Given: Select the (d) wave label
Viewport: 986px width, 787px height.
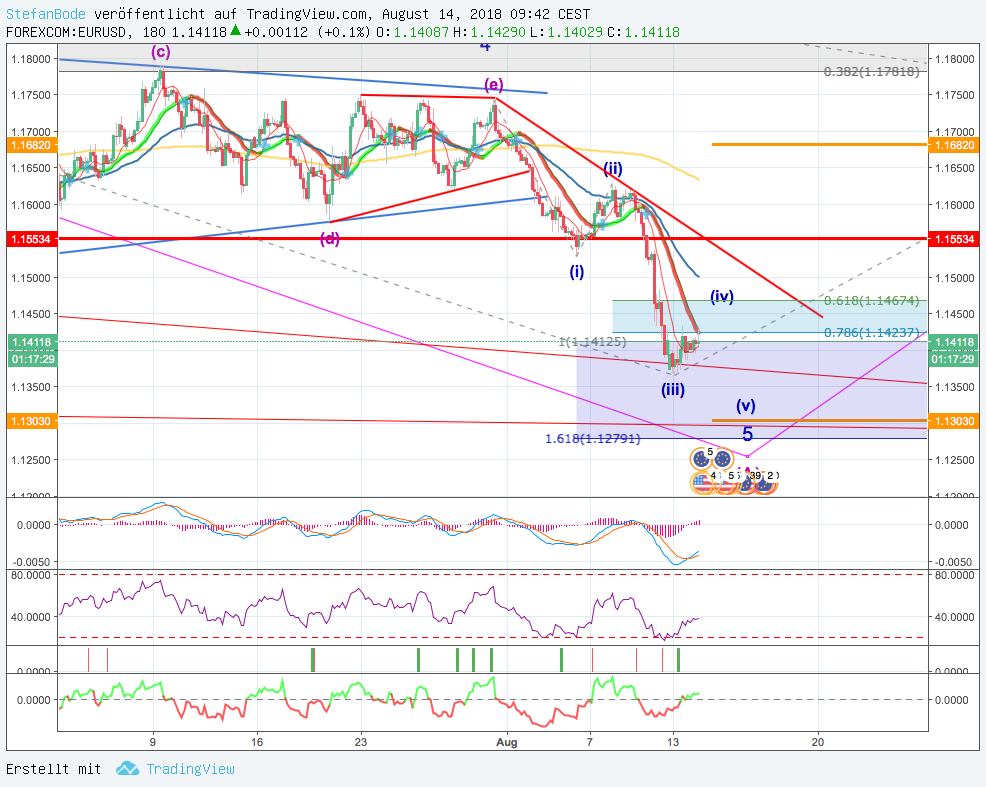Looking at the screenshot, I should coord(330,238).
